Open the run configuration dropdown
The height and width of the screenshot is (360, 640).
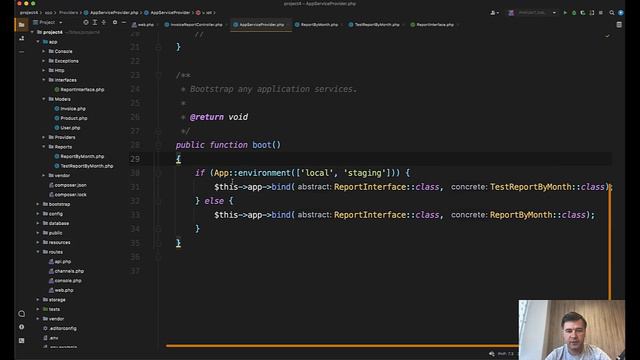[533, 13]
